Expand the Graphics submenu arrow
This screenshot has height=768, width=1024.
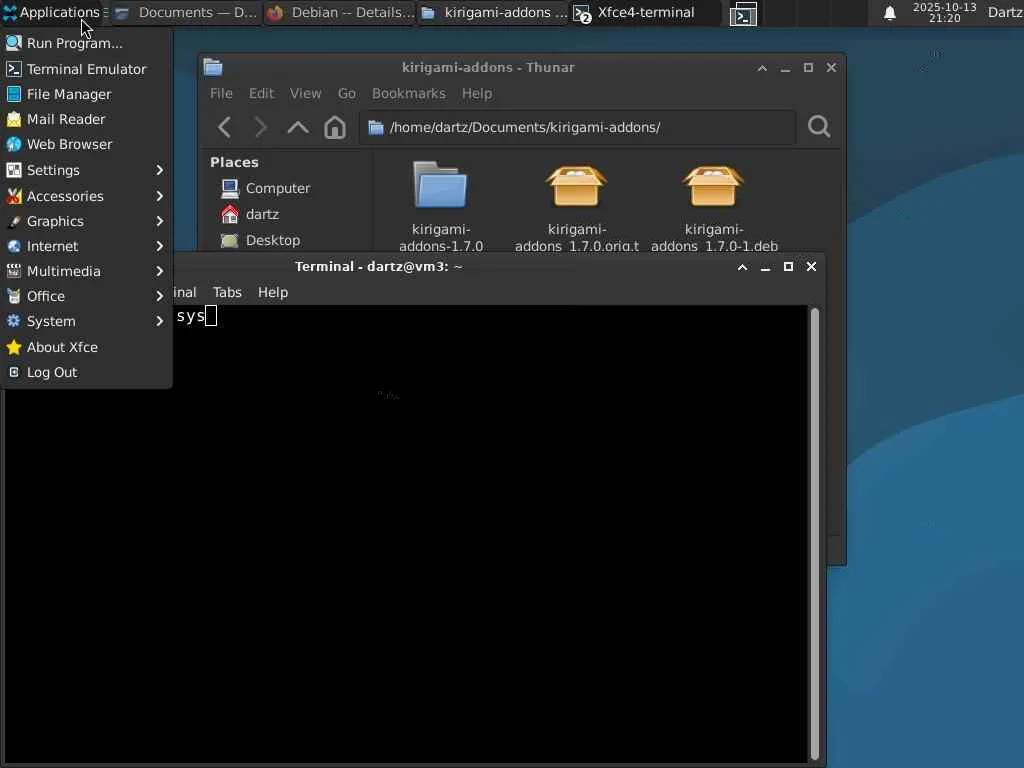click(x=159, y=221)
